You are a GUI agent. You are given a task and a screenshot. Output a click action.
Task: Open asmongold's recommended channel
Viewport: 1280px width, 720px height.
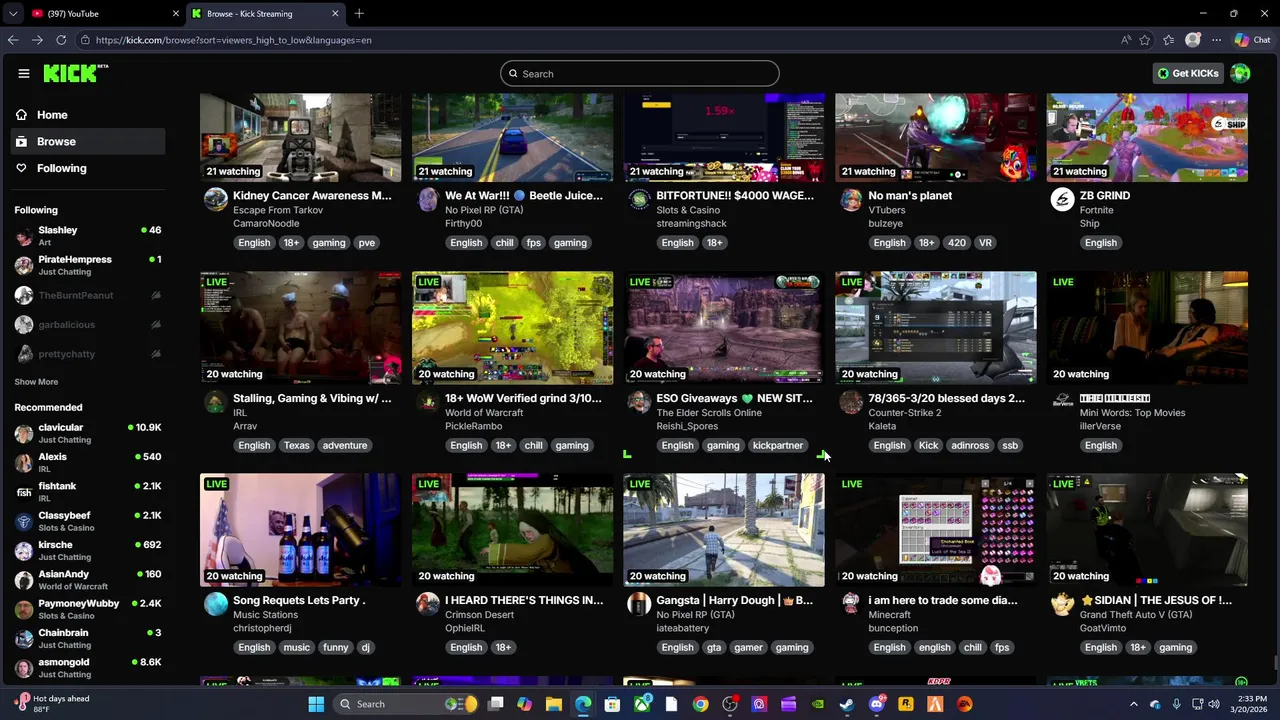pos(87,668)
